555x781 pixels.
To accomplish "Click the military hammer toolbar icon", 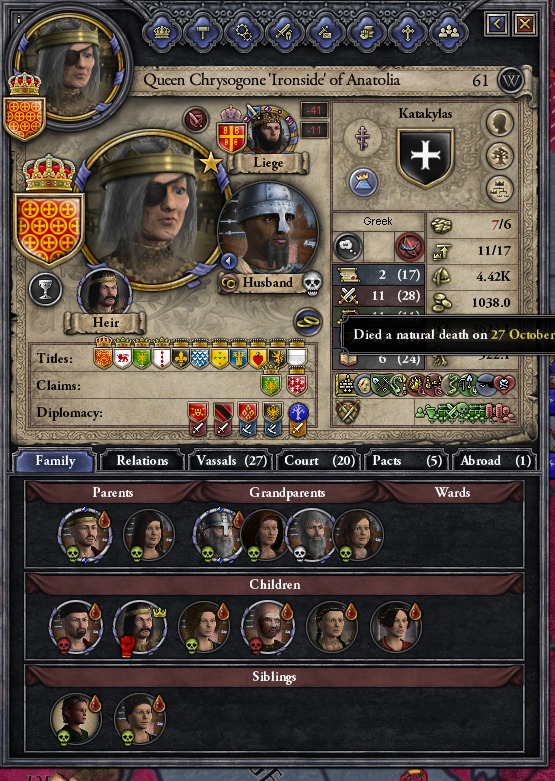I will click(202, 32).
